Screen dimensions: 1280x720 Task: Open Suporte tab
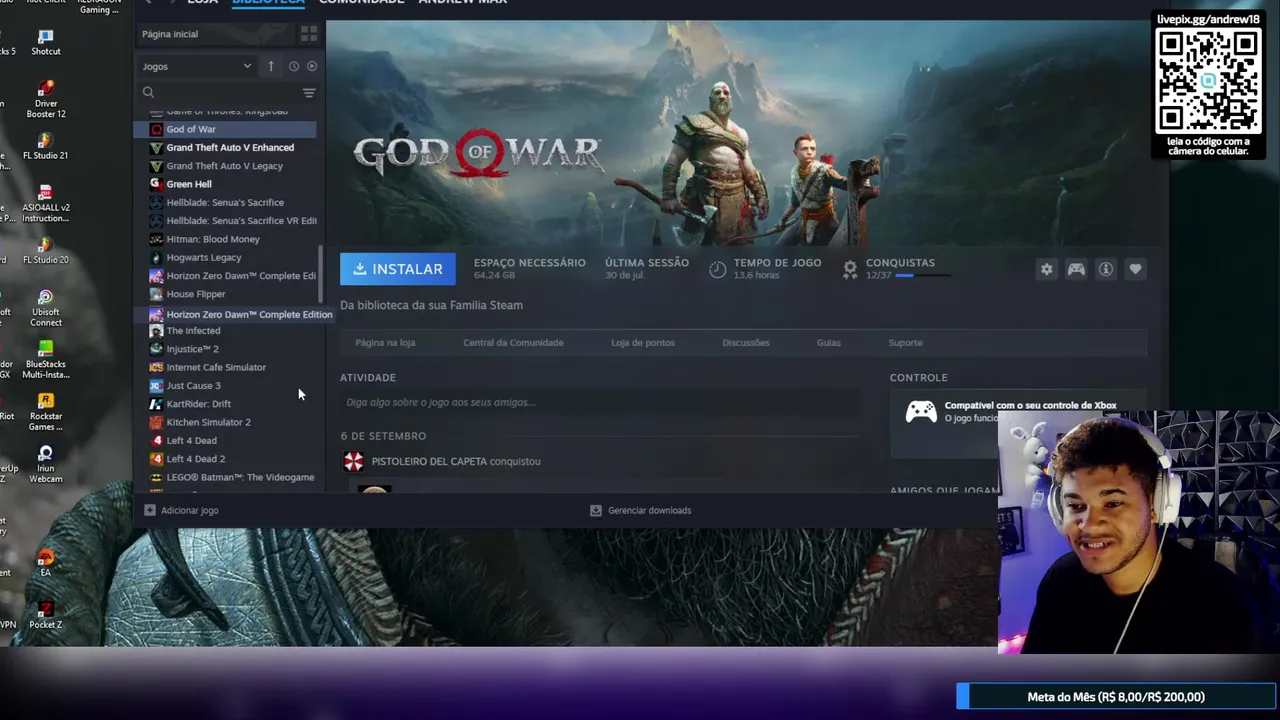(x=905, y=343)
